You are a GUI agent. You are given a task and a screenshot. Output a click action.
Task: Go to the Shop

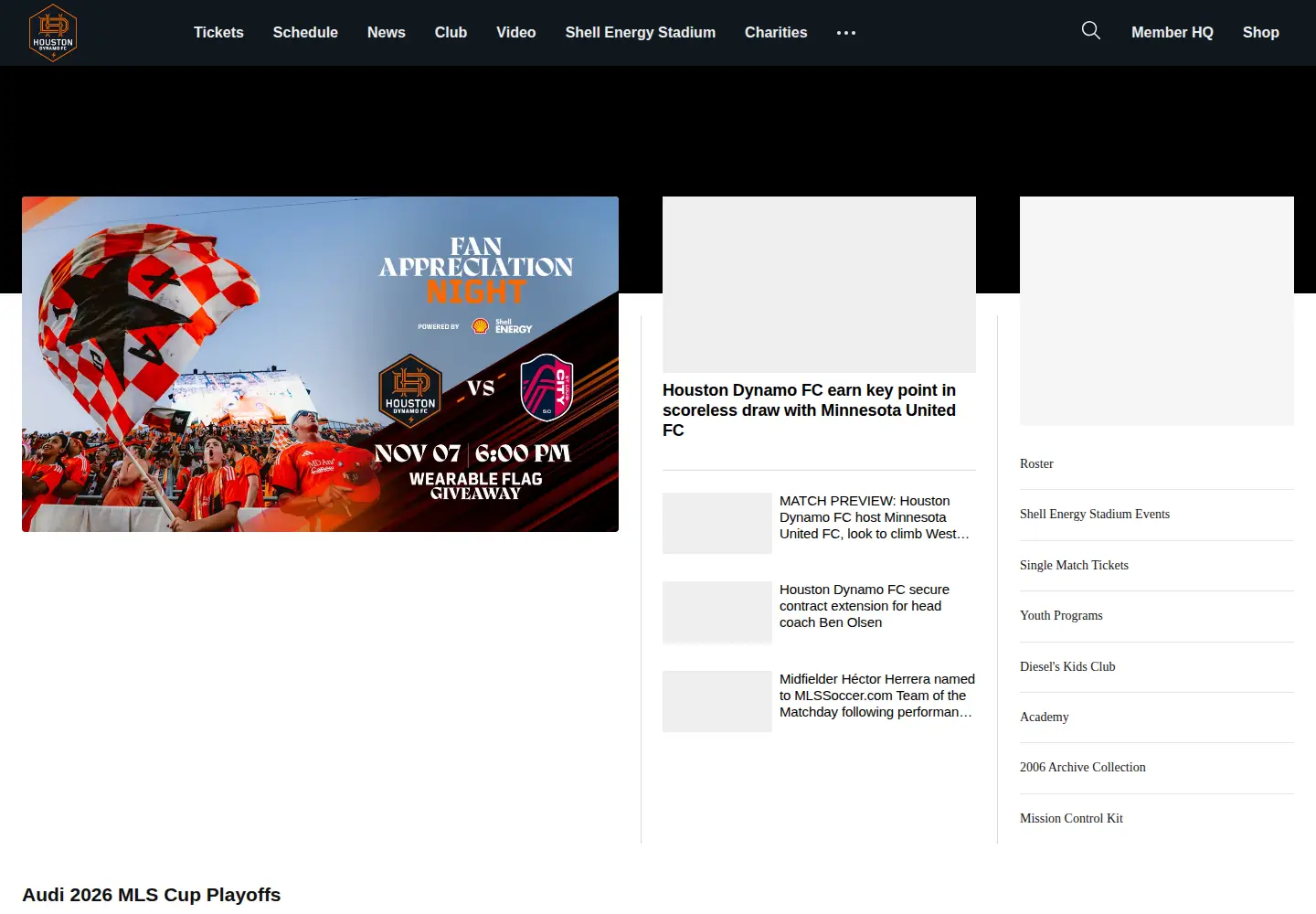click(x=1261, y=32)
